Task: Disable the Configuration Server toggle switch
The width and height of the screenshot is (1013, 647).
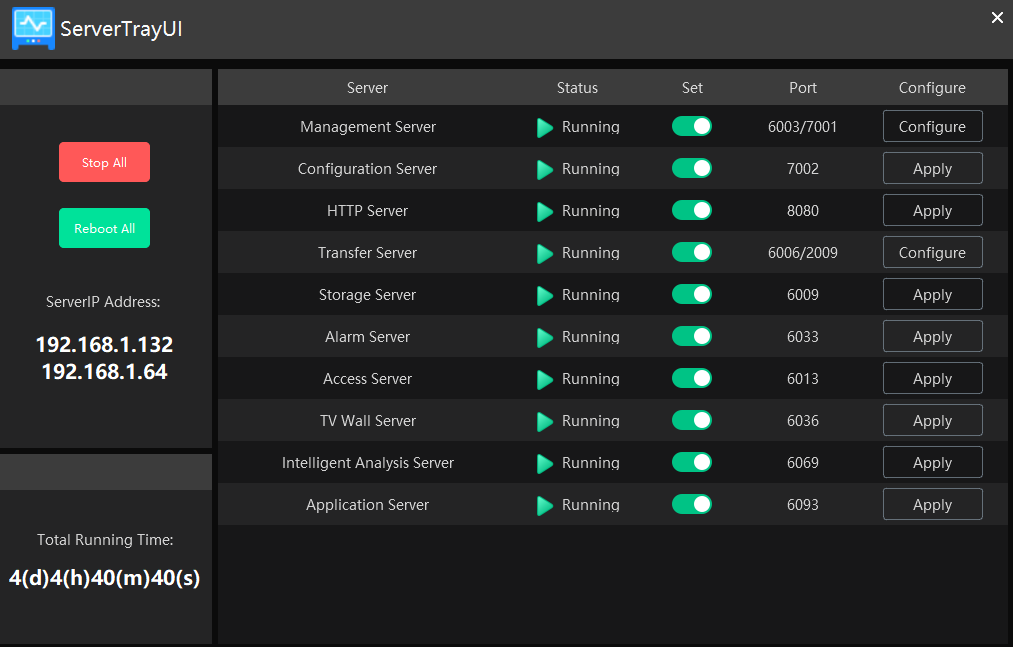Action: pos(692,168)
